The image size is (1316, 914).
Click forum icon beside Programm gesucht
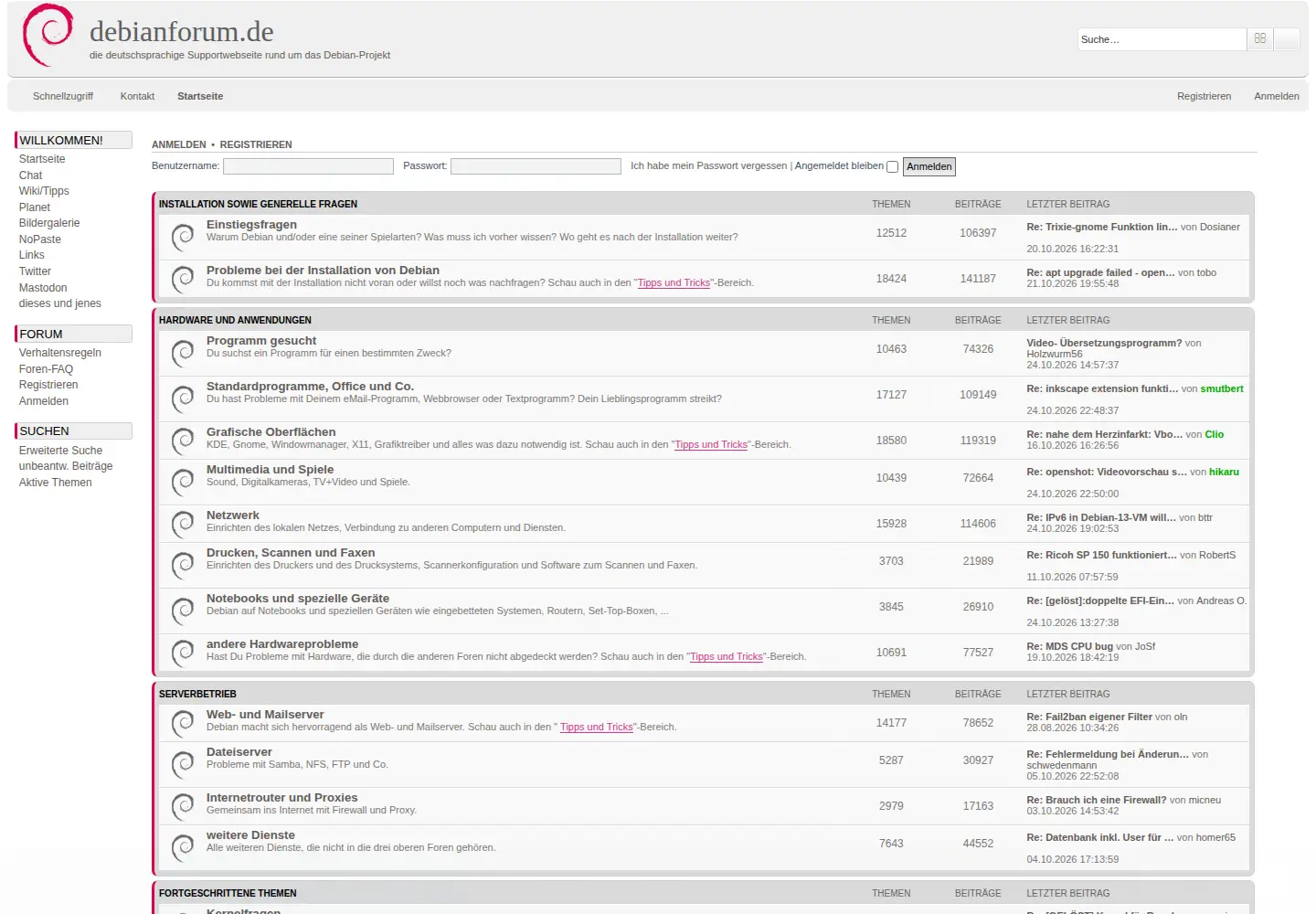pyautogui.click(x=183, y=353)
